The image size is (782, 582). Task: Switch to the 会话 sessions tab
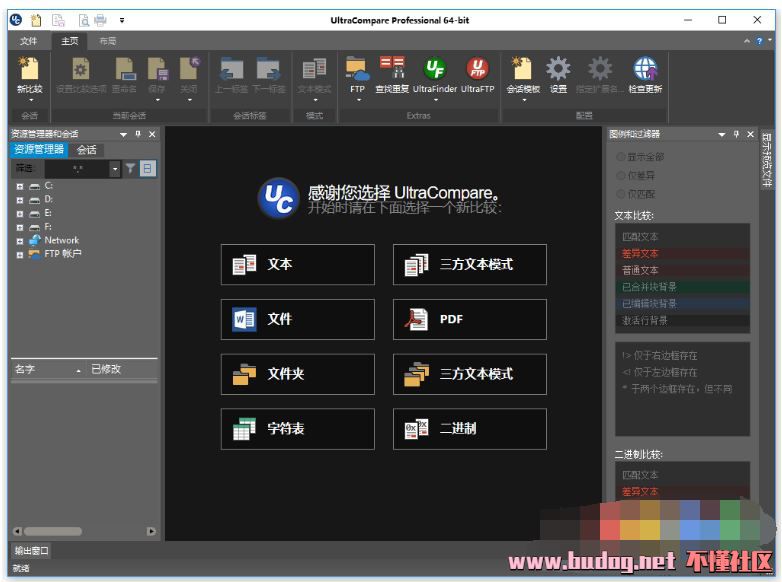[x=86, y=150]
